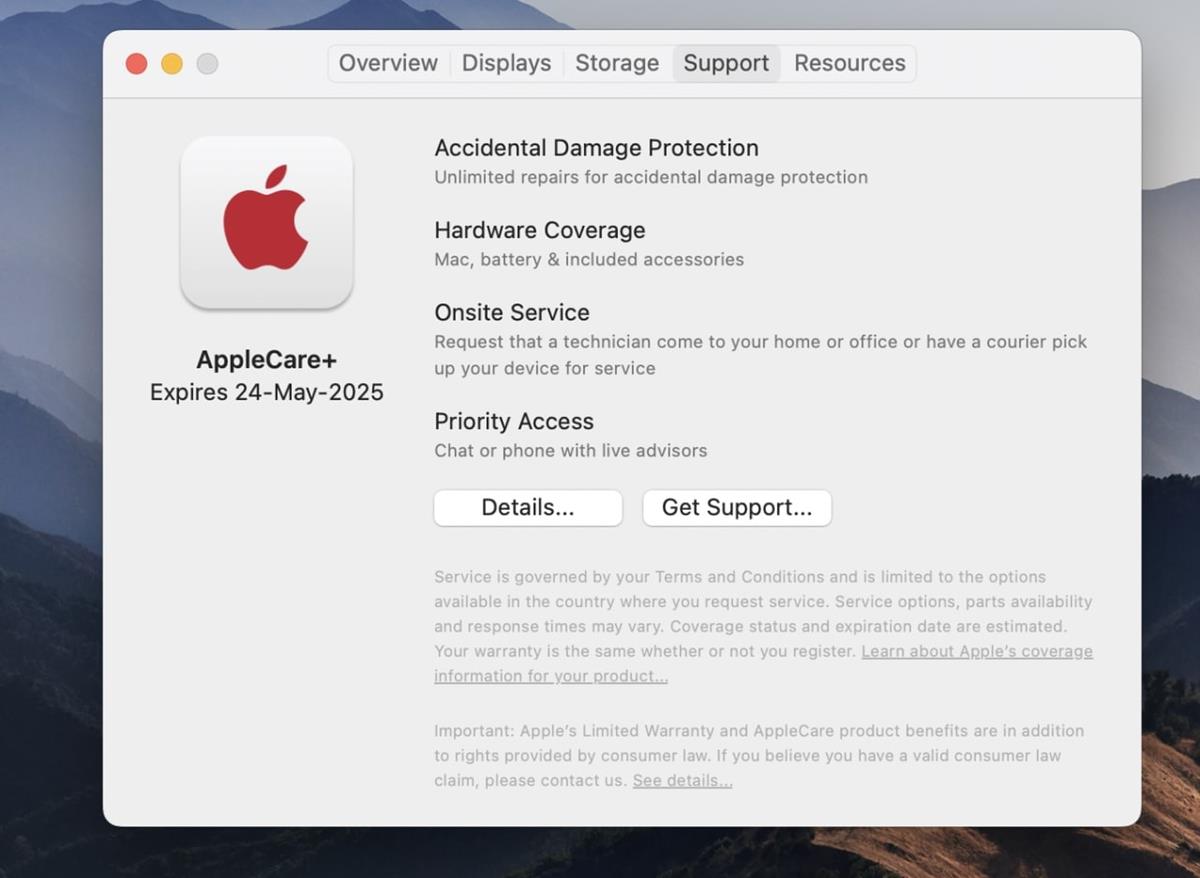Click See details link about consumer law
The image size is (1200, 878).
682,780
